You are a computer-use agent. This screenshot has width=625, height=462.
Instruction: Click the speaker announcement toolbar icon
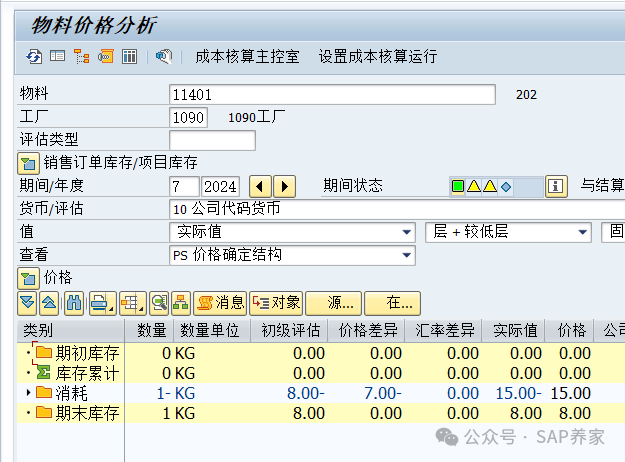coord(164,57)
